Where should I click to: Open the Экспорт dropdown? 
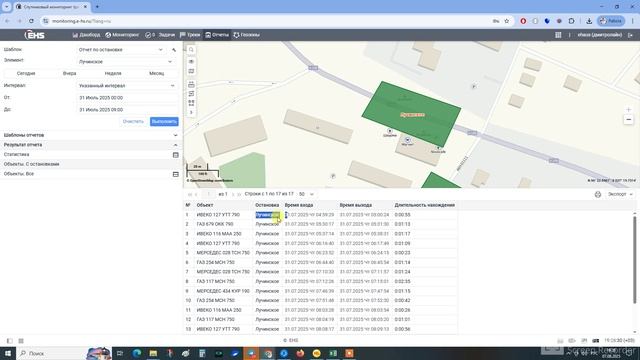[x=620, y=194]
